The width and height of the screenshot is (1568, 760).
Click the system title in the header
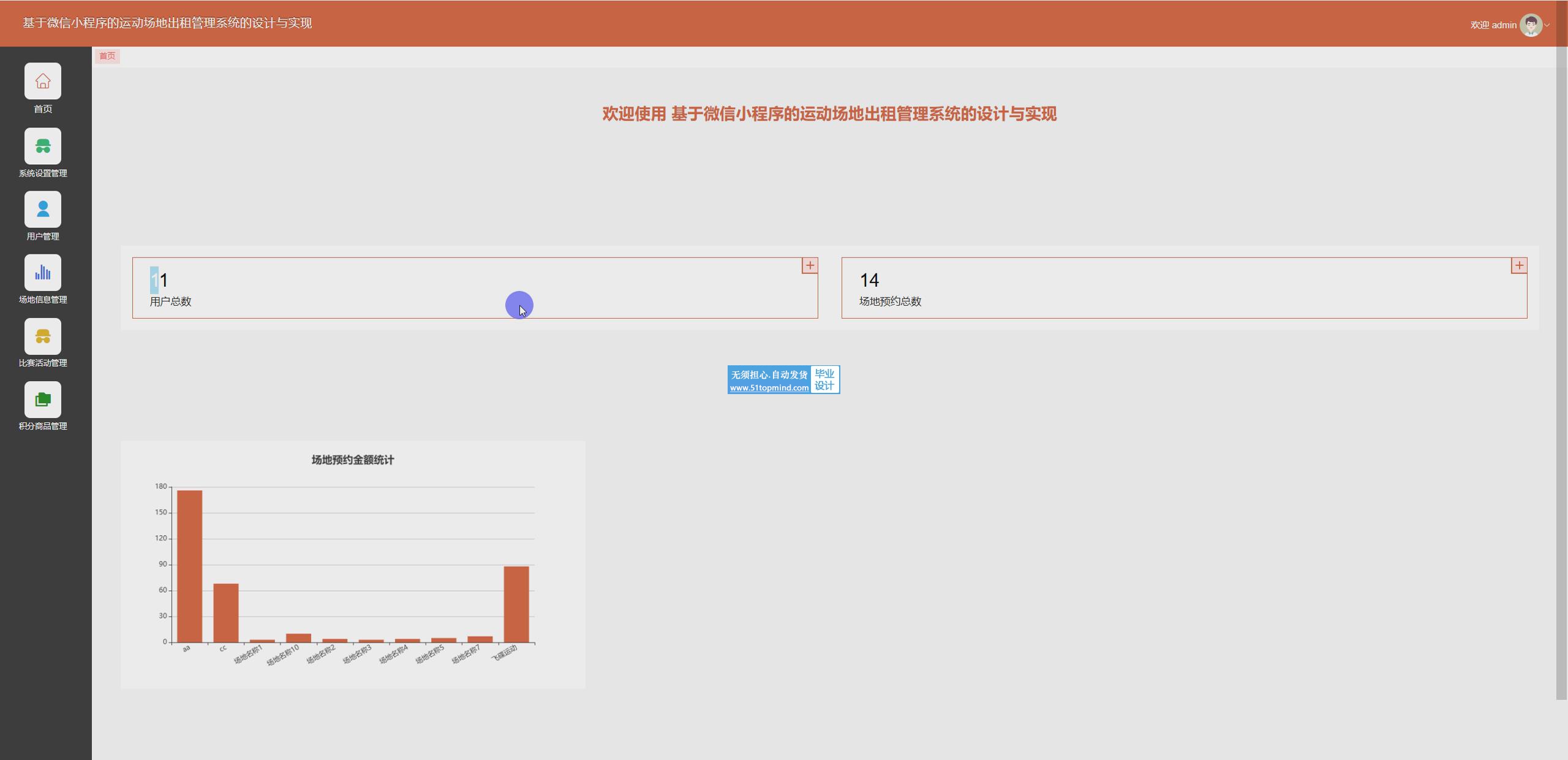(167, 23)
